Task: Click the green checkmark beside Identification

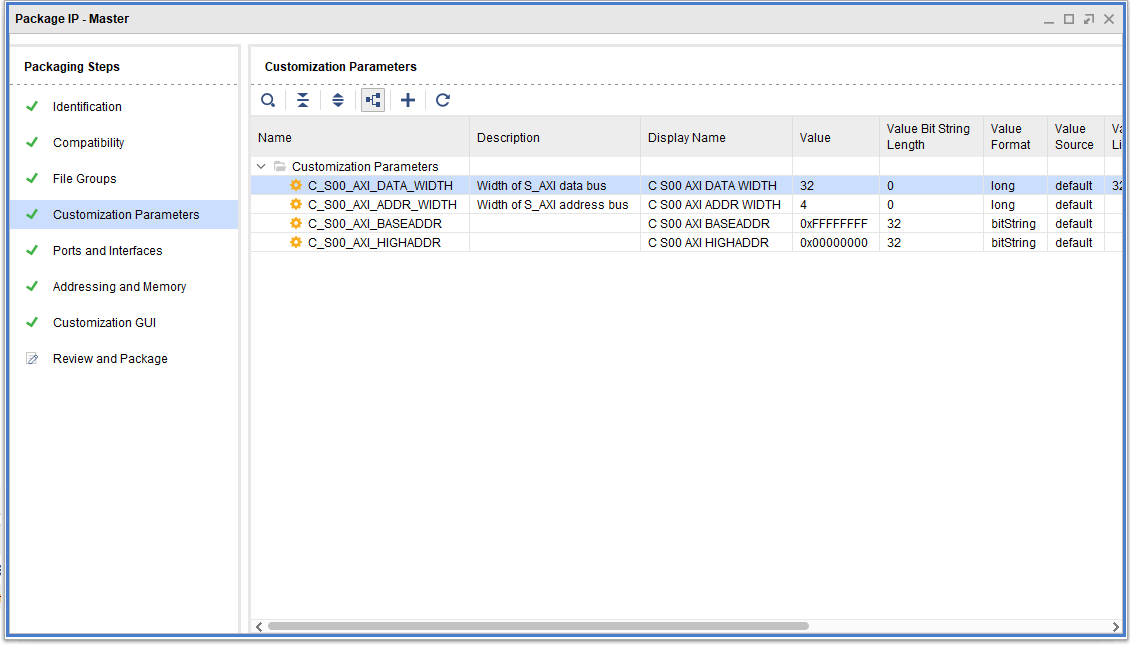Action: click(32, 106)
